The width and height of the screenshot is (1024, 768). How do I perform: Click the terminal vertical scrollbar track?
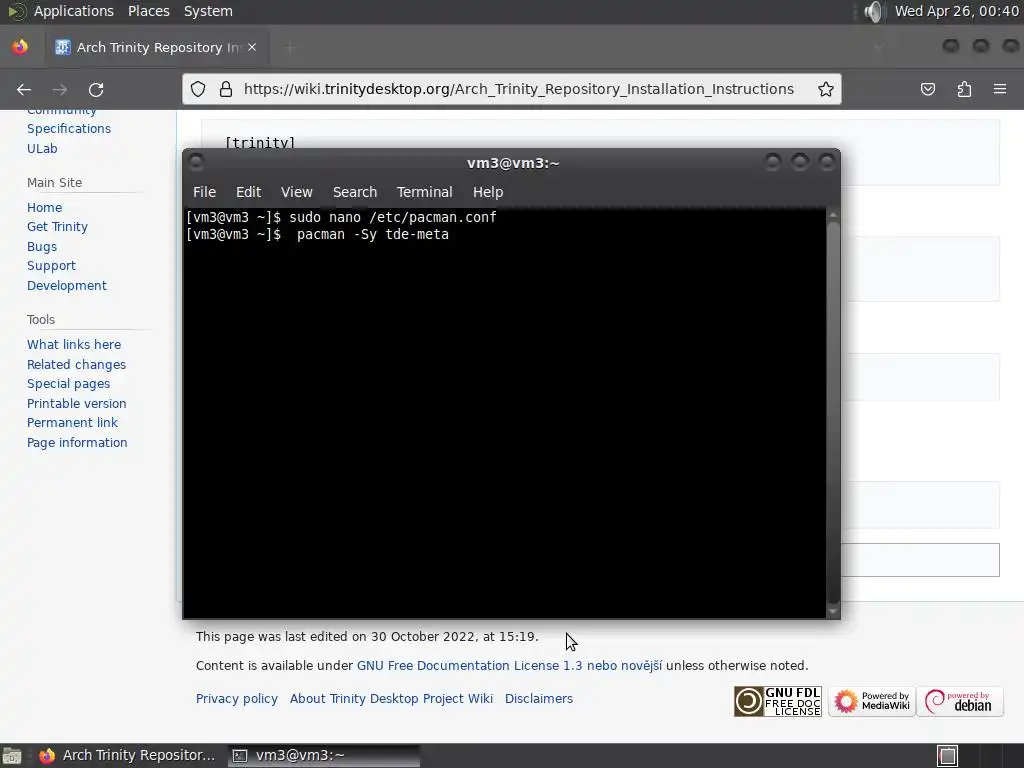(x=833, y=413)
